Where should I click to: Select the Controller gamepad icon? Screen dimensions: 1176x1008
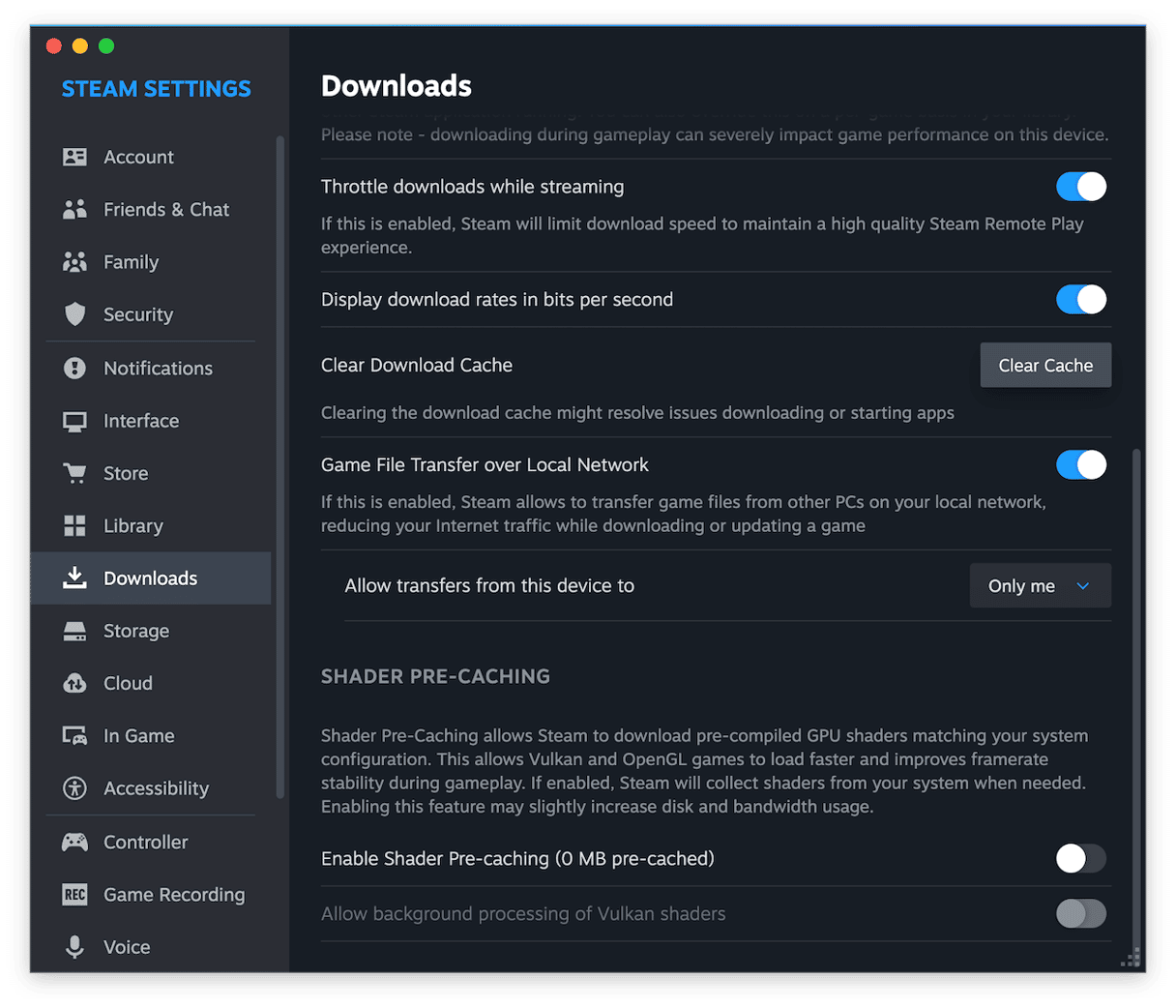click(74, 842)
